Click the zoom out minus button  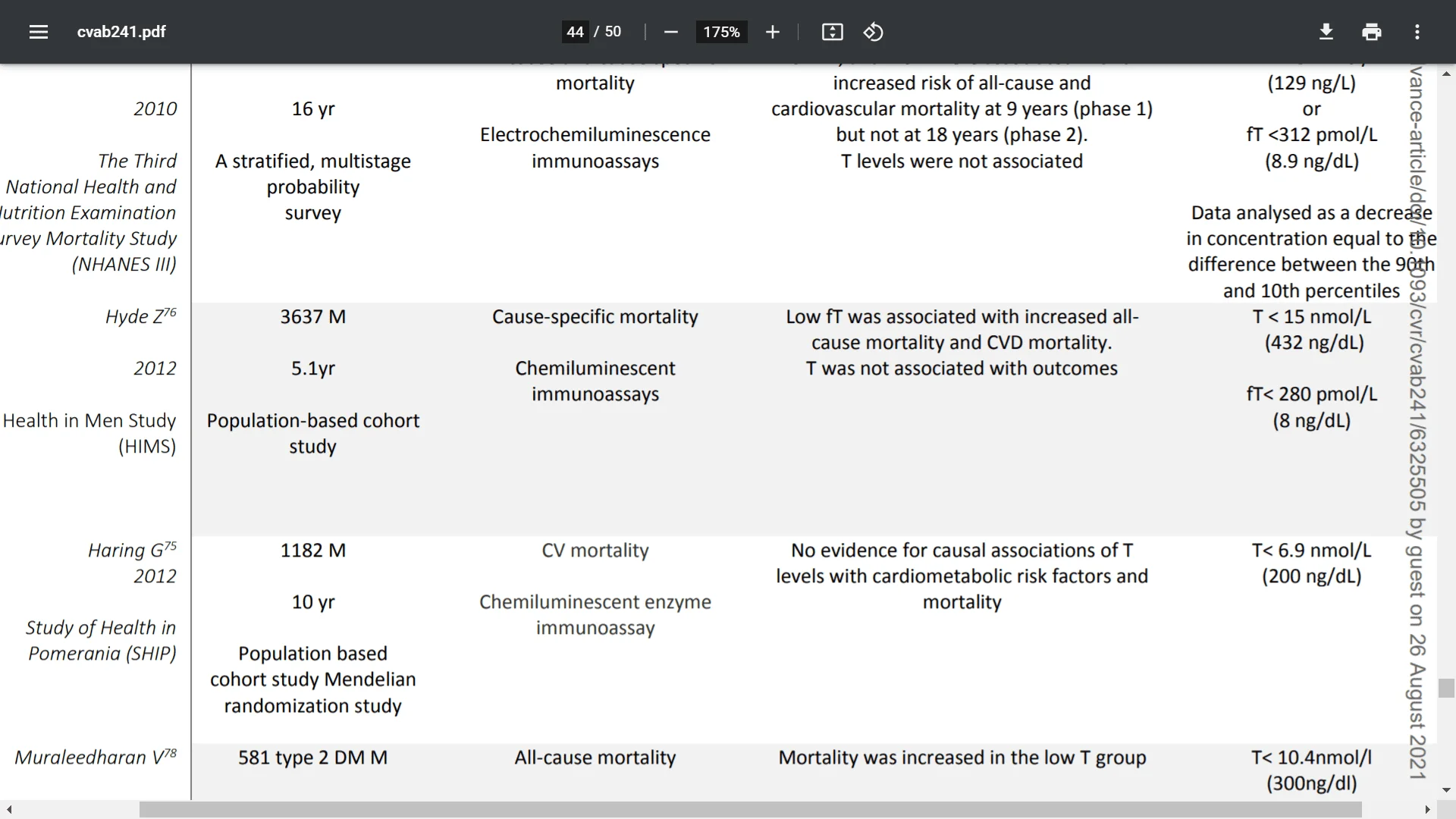pos(670,32)
